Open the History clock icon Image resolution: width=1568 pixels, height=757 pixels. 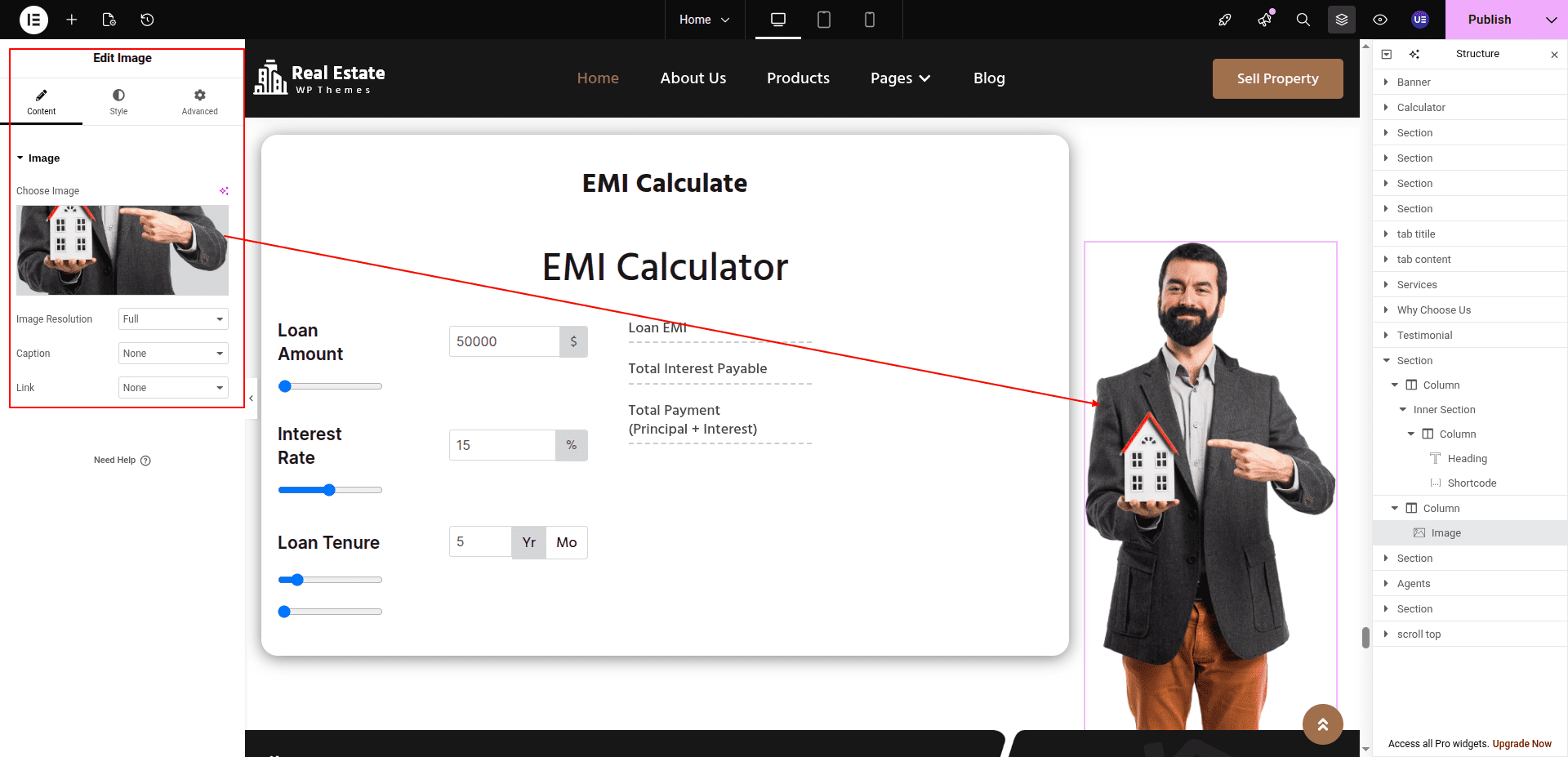(x=147, y=20)
